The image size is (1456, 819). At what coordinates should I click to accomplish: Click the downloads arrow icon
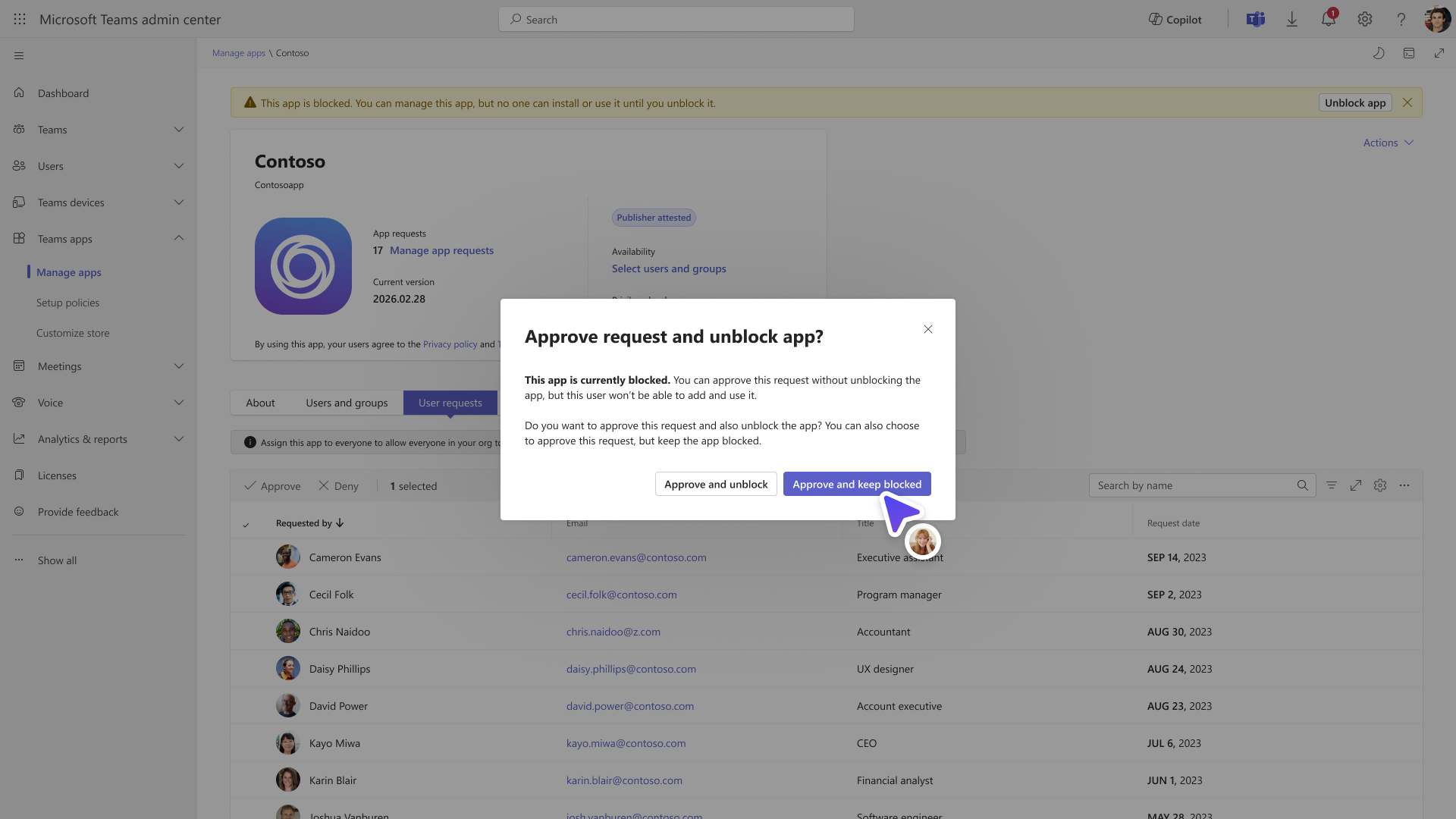[1292, 20]
